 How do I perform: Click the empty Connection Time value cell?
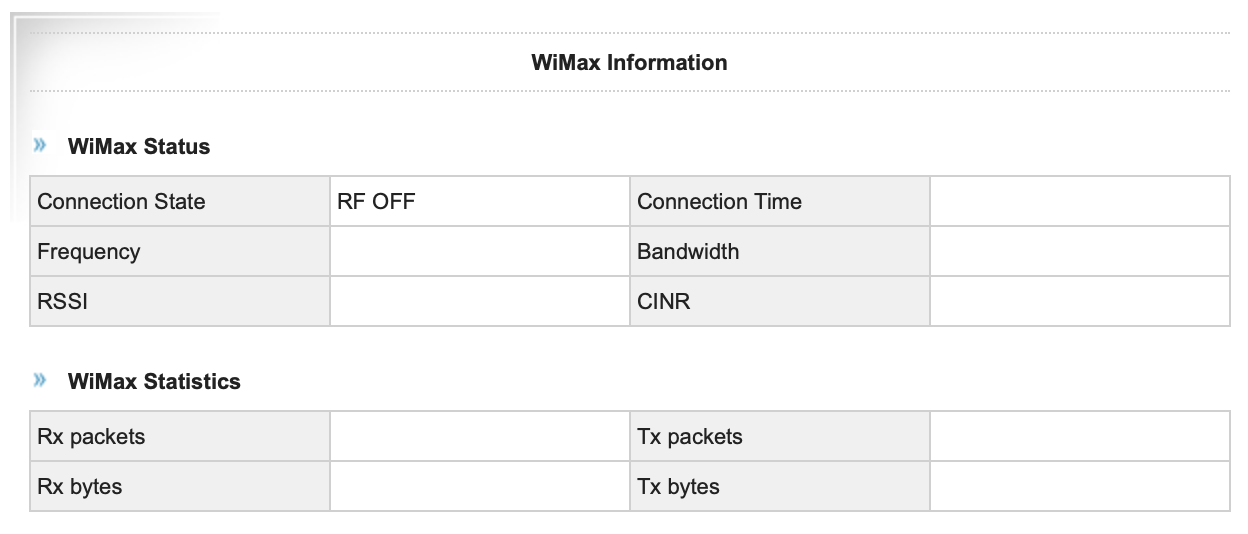click(x=1079, y=202)
